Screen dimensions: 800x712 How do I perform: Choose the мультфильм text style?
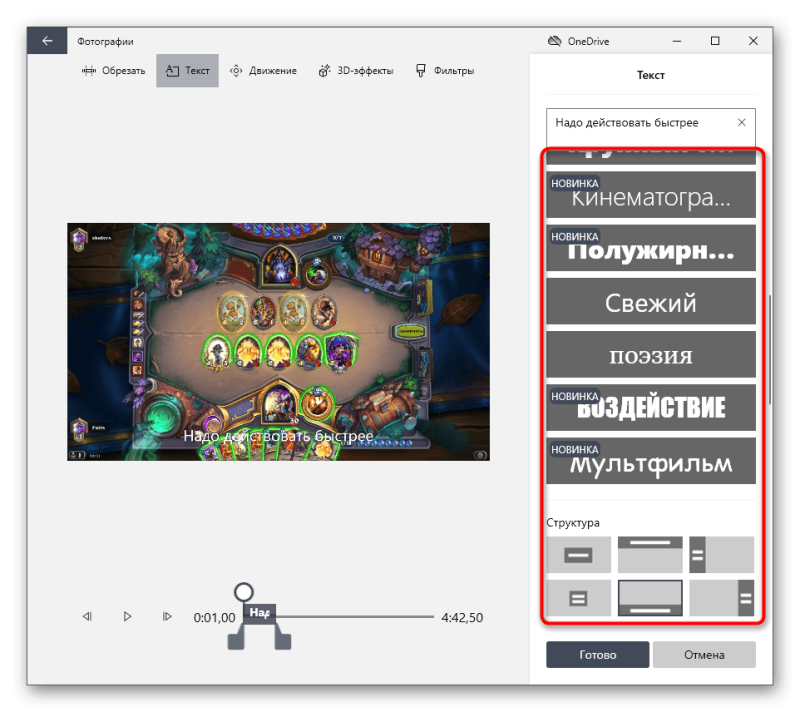(651, 461)
